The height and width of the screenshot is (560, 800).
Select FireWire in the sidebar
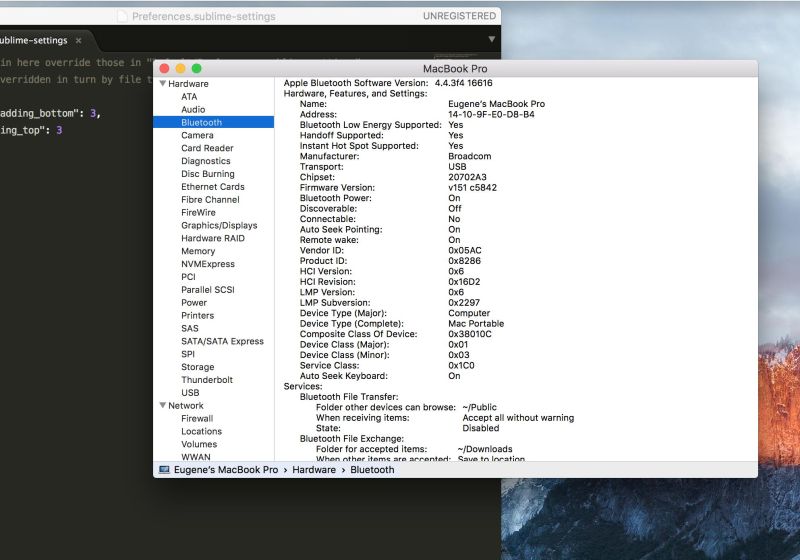[198, 213]
